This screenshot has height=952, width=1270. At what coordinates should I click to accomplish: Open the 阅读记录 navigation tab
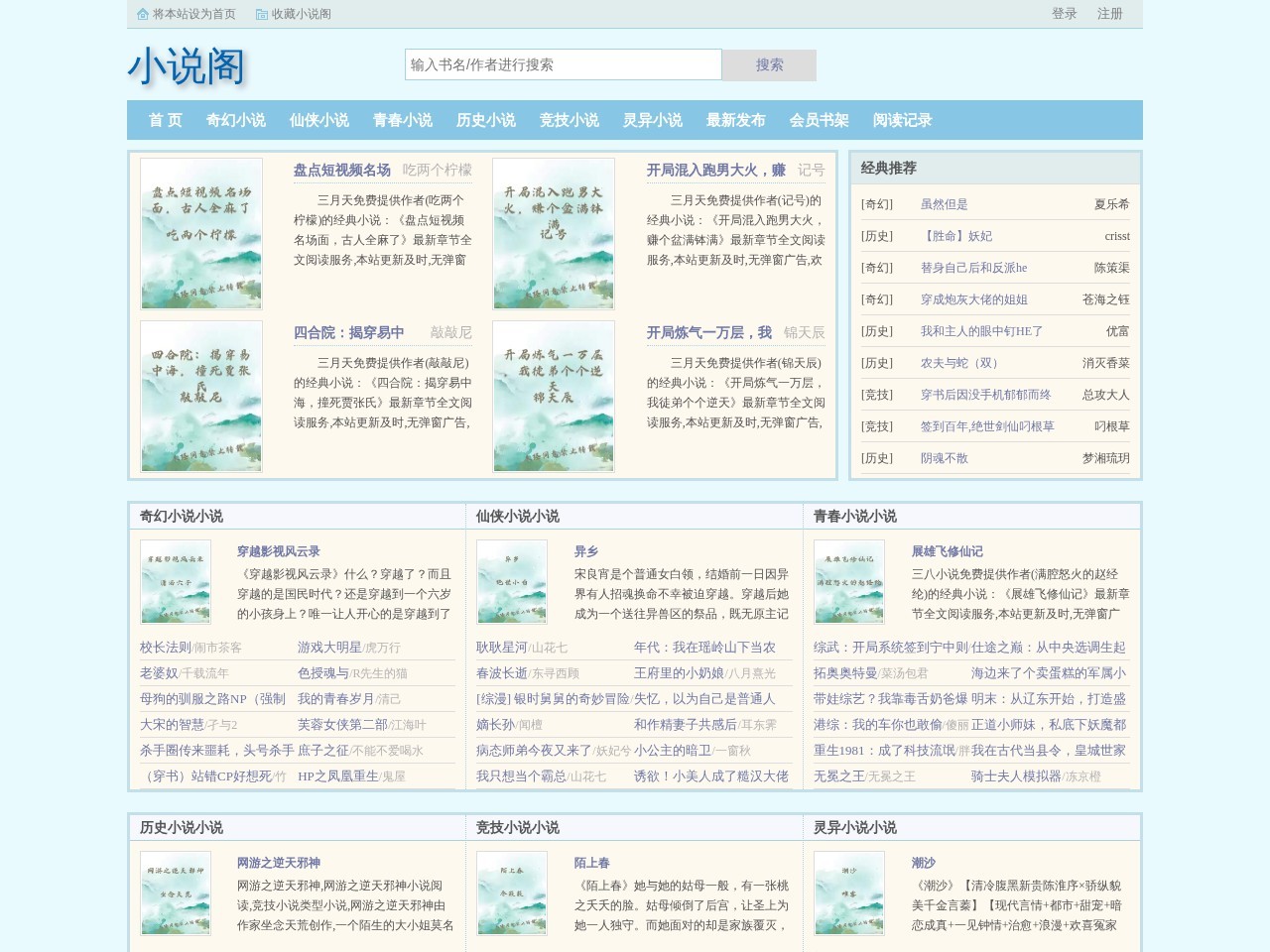click(902, 120)
